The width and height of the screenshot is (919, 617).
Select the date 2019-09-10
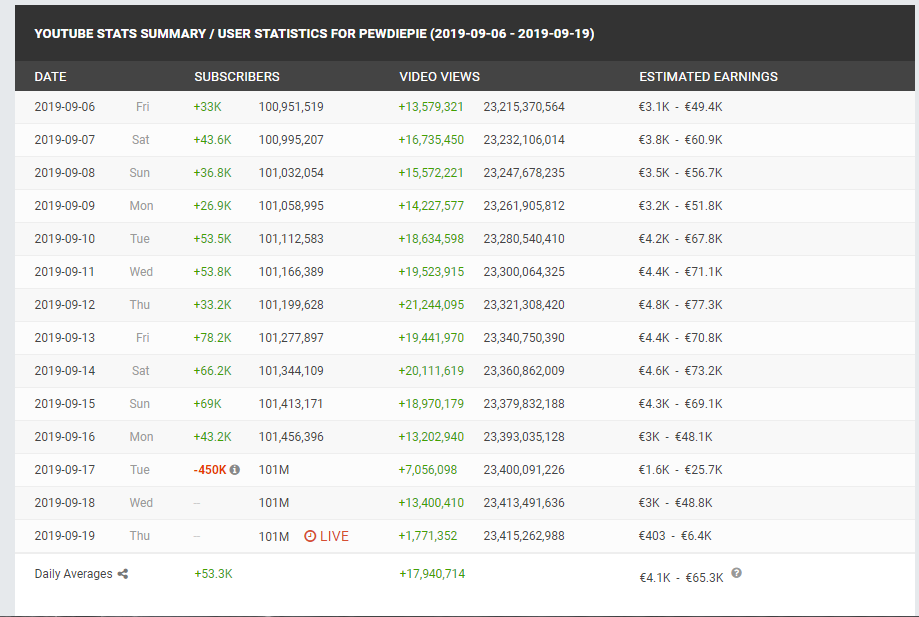(x=64, y=239)
